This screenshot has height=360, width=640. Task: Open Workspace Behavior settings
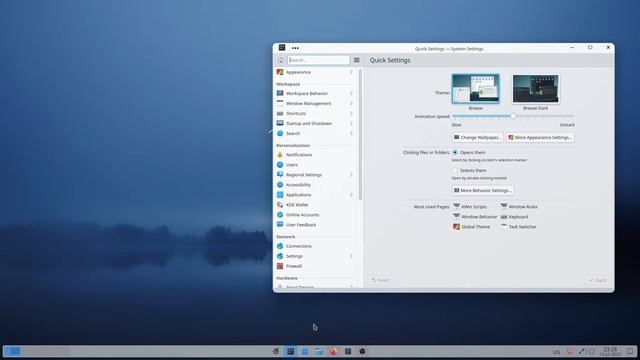click(315, 93)
